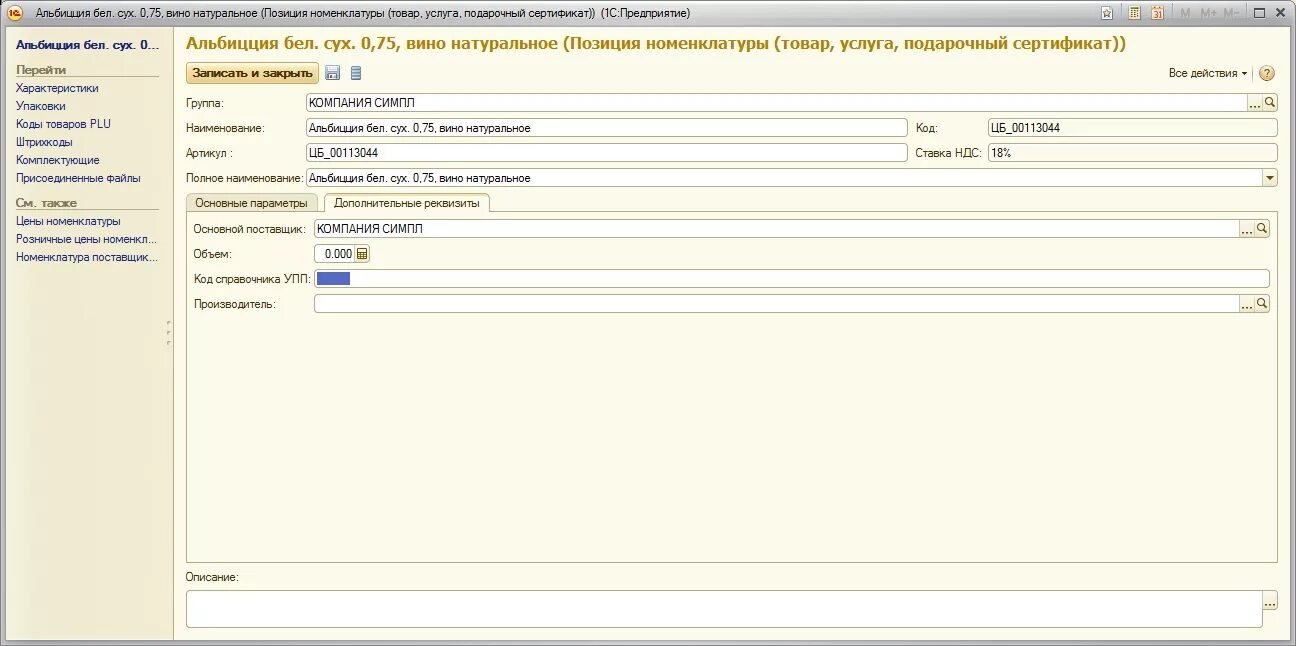Click the Ставка НДС field
This screenshot has width=1296, height=646.
(1132, 153)
